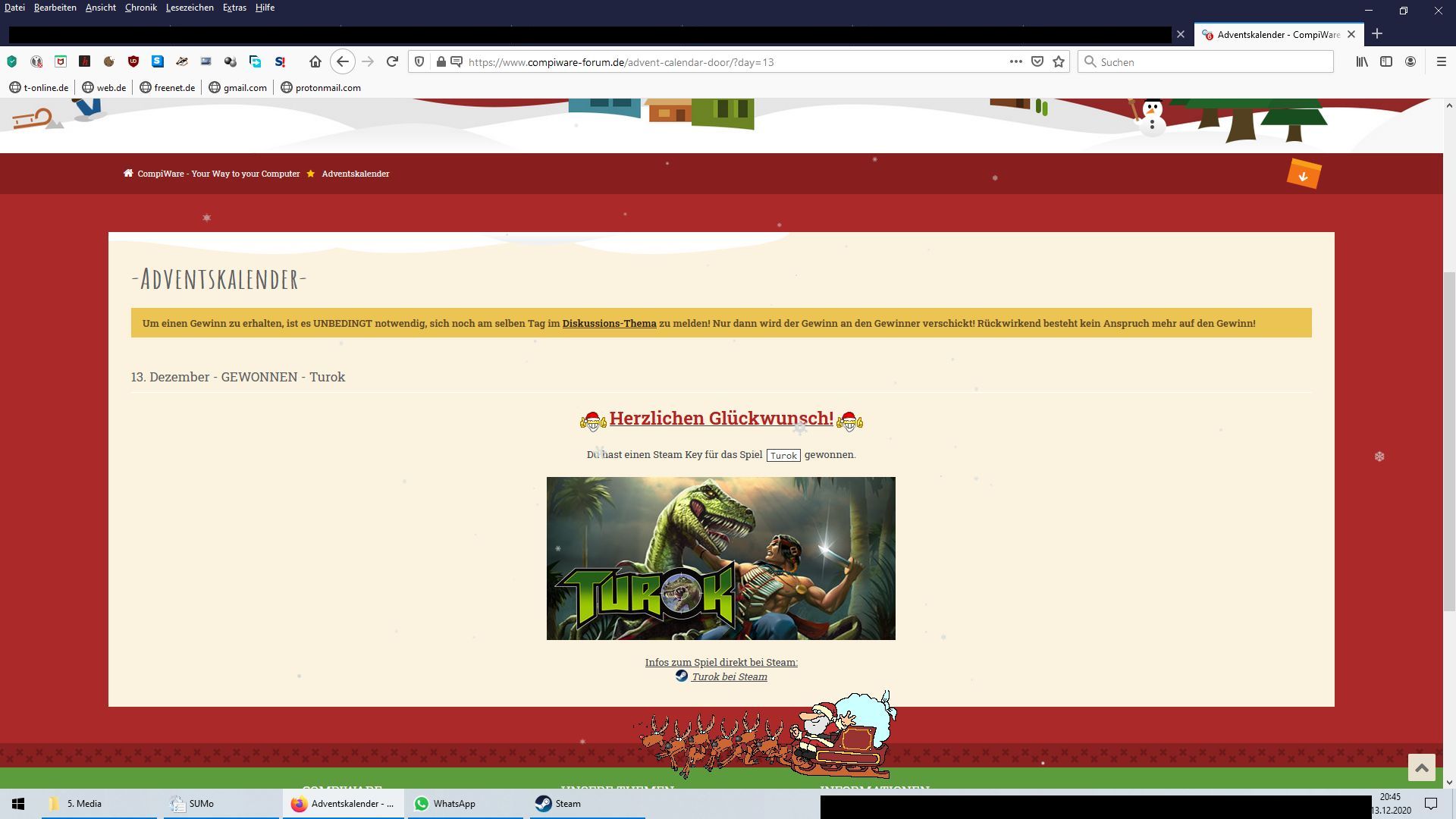1456x819 pixels.
Task: Click the green shield extension icon
Action: pyautogui.click(x=12, y=61)
